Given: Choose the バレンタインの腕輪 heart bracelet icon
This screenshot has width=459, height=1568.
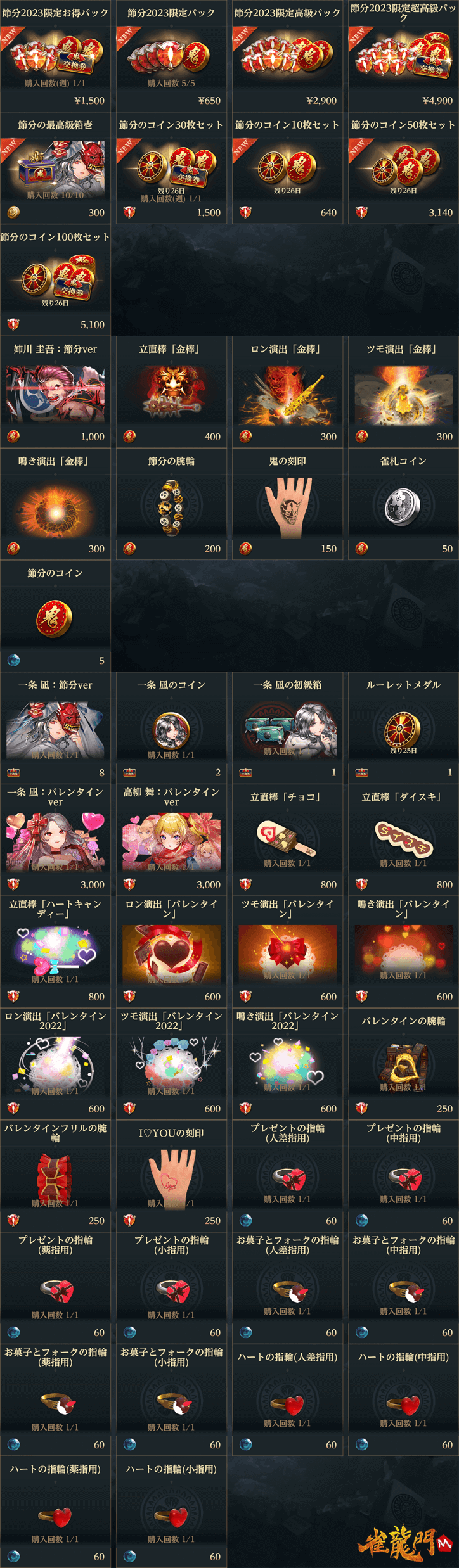Looking at the screenshot, I should coord(403,1062).
